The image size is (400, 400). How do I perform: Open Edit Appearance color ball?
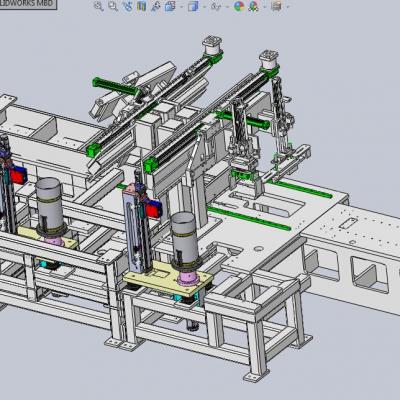click(x=239, y=6)
